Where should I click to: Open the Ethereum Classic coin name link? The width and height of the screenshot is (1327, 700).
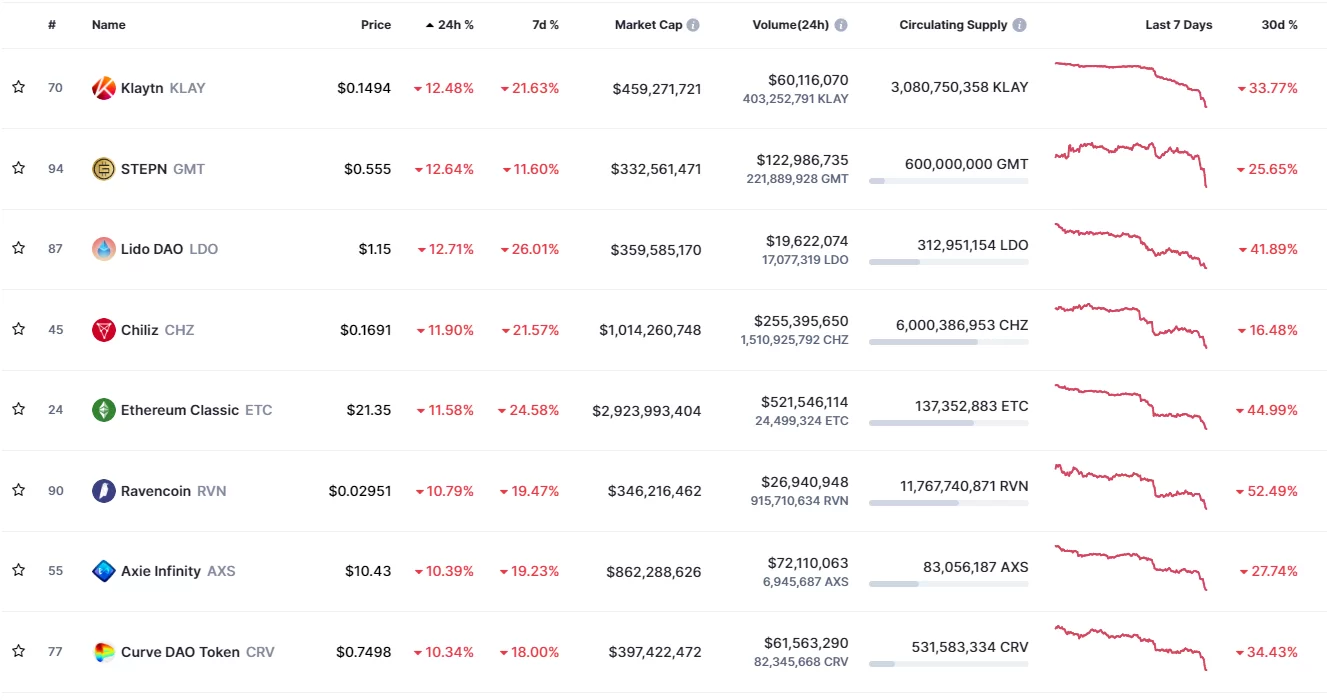pos(180,410)
